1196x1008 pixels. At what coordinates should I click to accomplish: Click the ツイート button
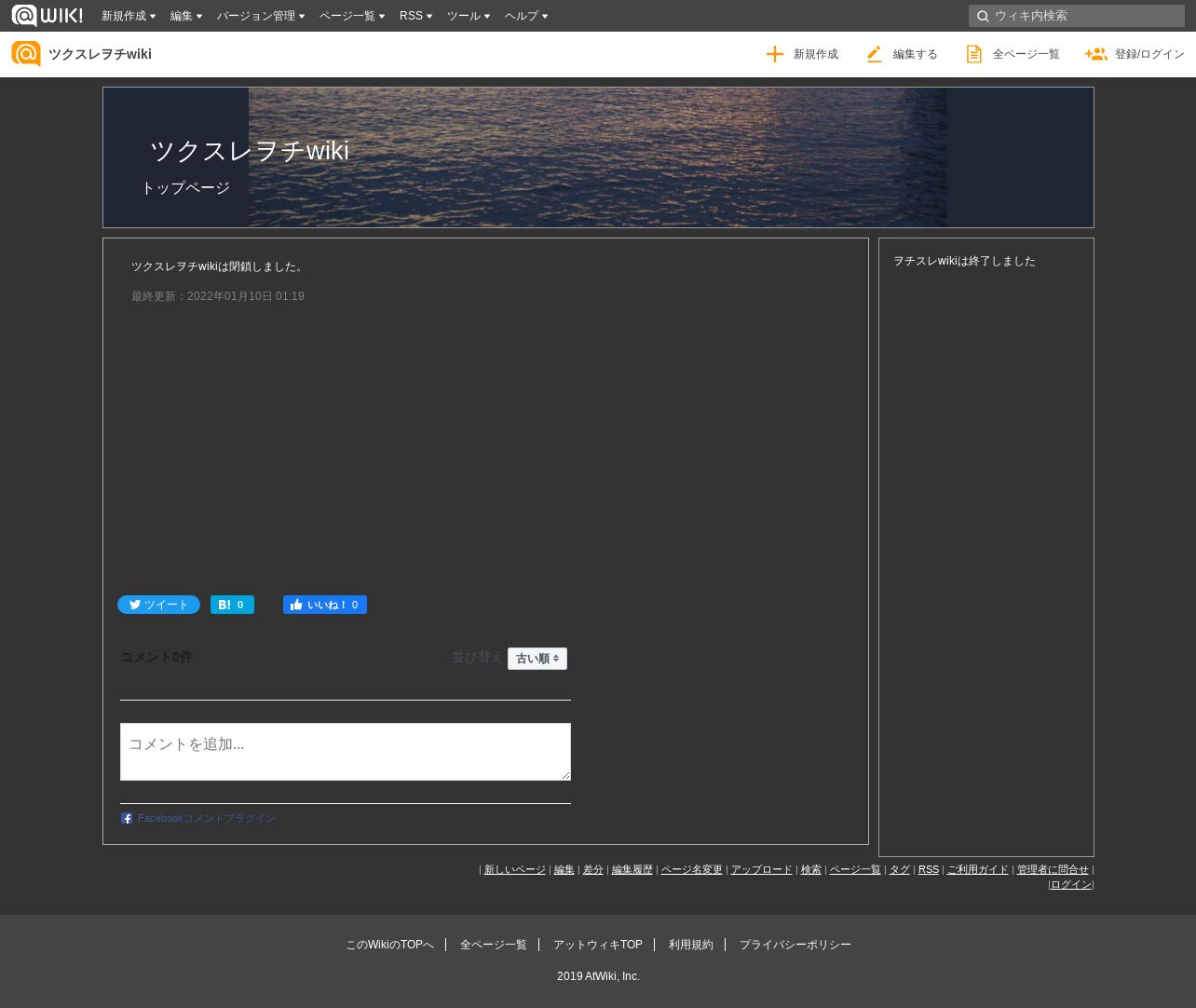point(158,605)
